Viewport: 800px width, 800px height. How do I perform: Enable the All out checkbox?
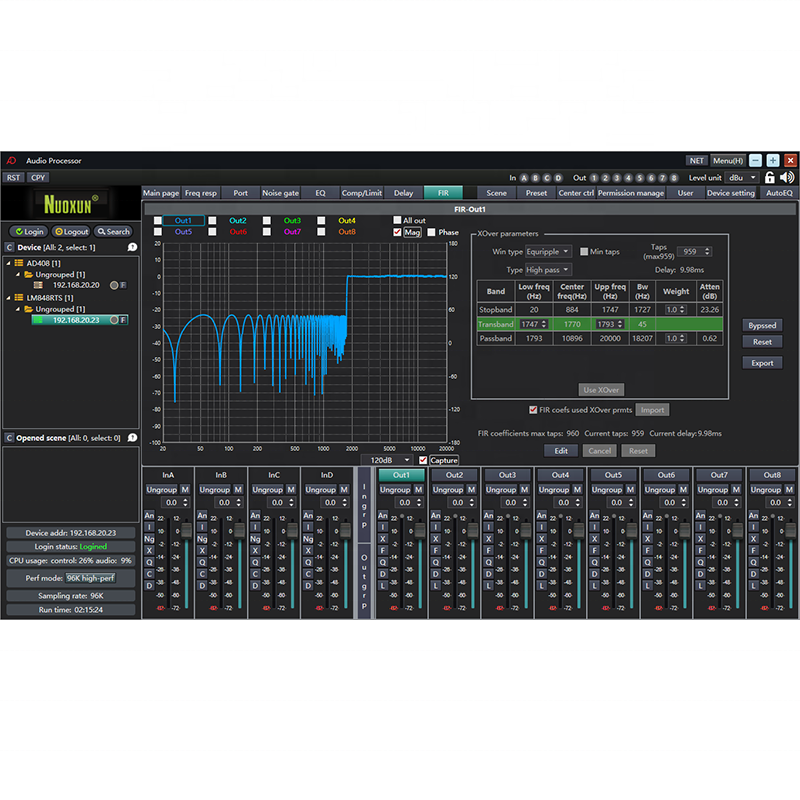tap(397, 220)
